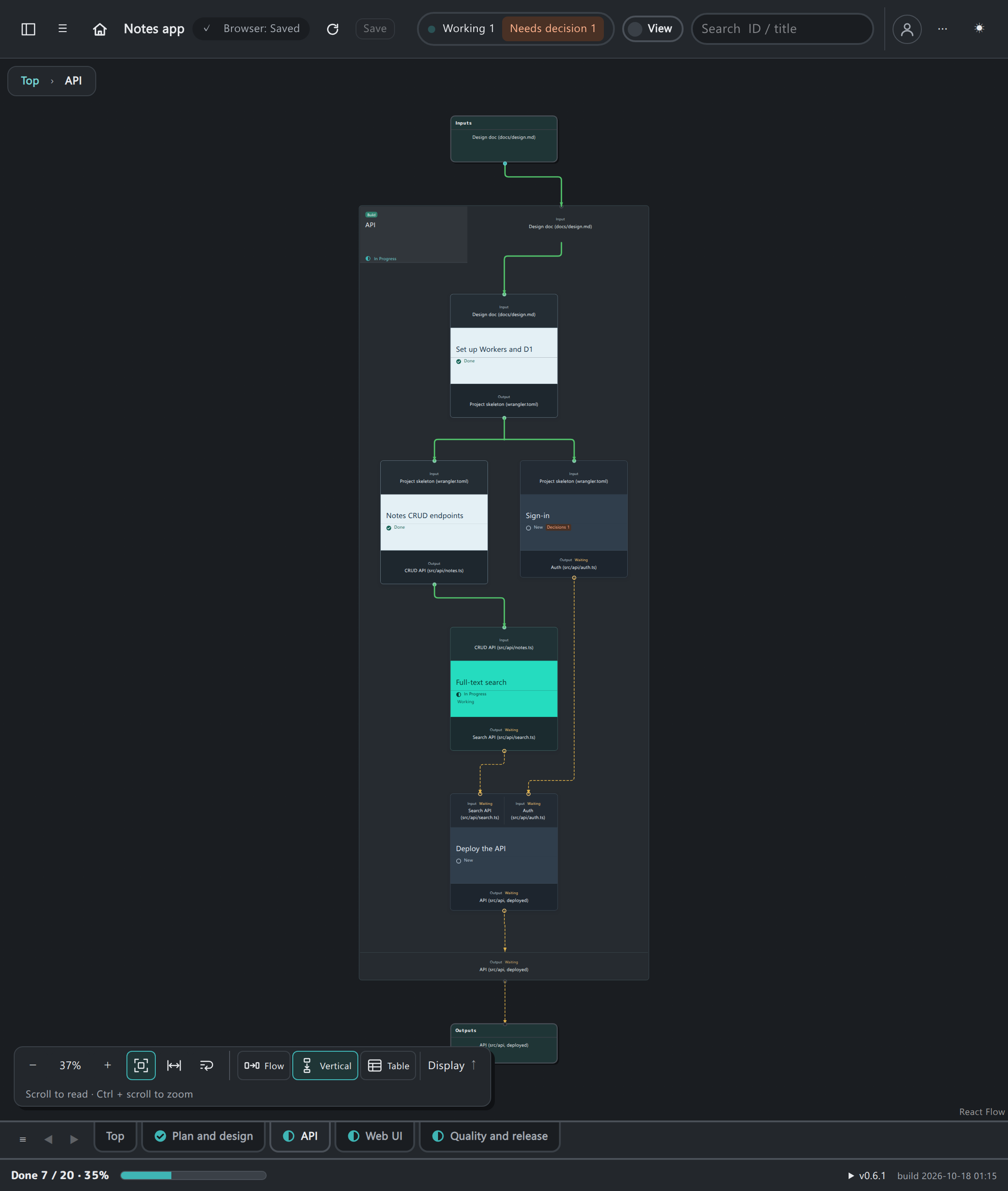Open the hamburger list menu in header
1008x1191 pixels.
[63, 28]
